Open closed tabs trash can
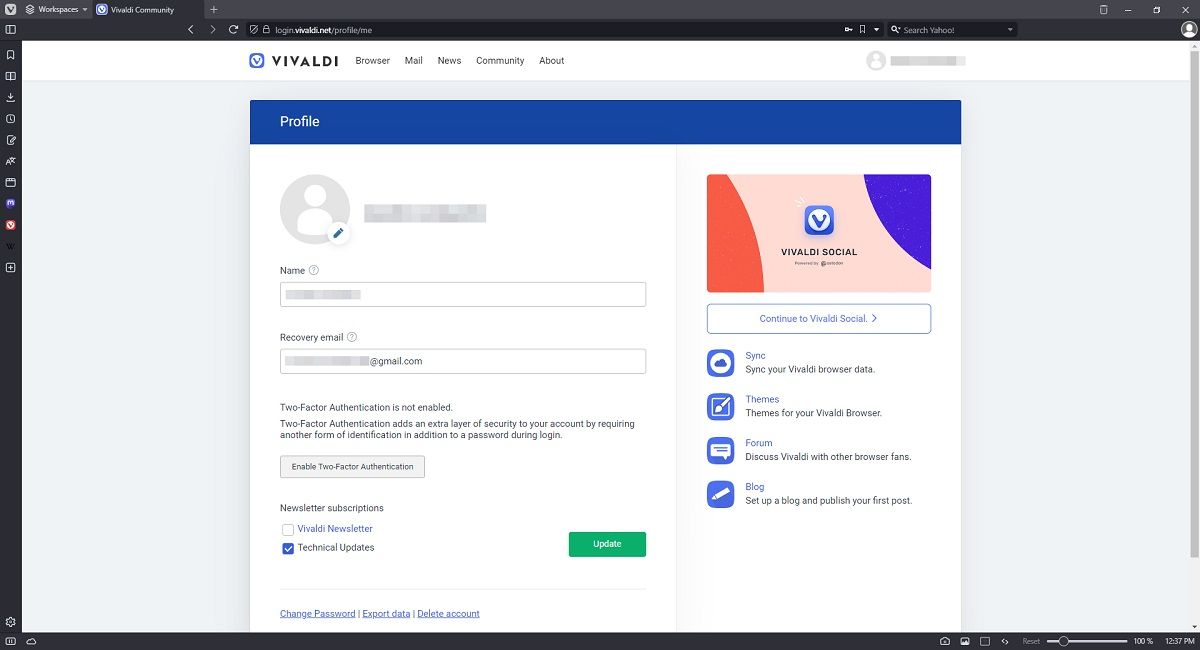 click(1104, 9)
